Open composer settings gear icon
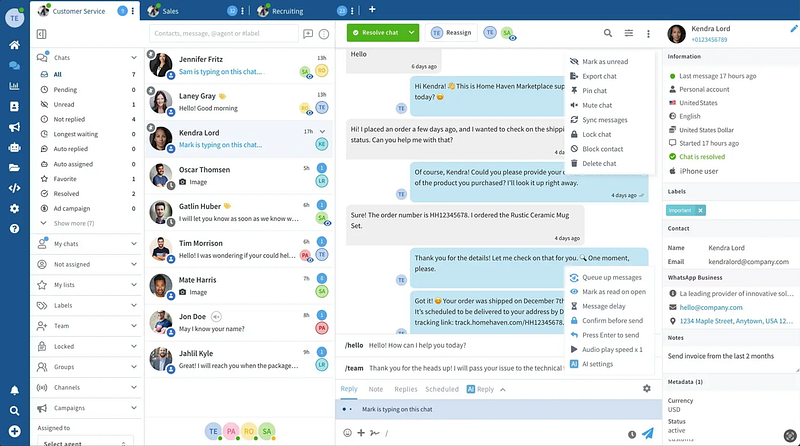Screen dimensions: 800x446 (x=647, y=388)
